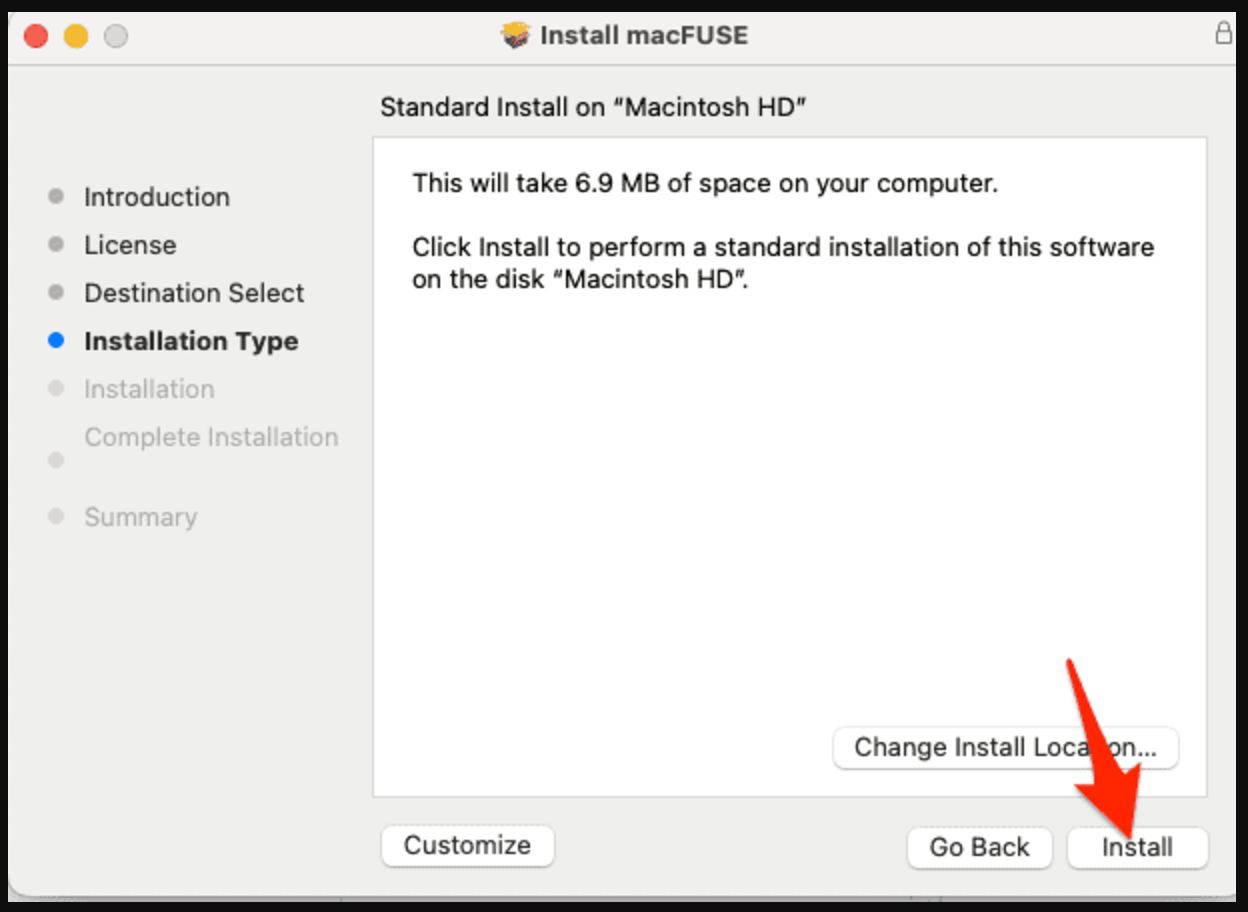The image size is (1248, 912).
Task: Select the Complete Installation step
Action: 210,437
